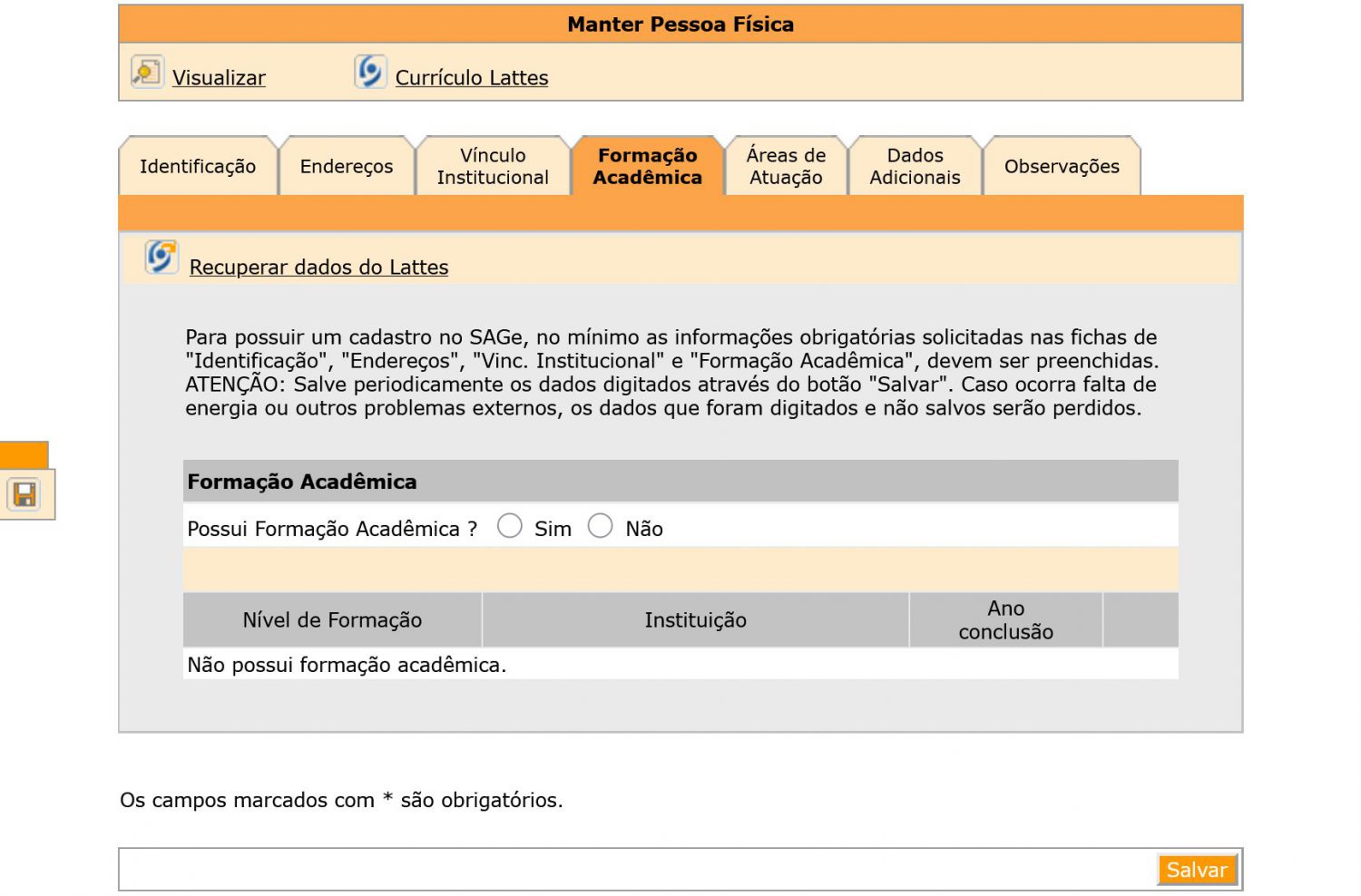Select the Não radio button

[601, 526]
